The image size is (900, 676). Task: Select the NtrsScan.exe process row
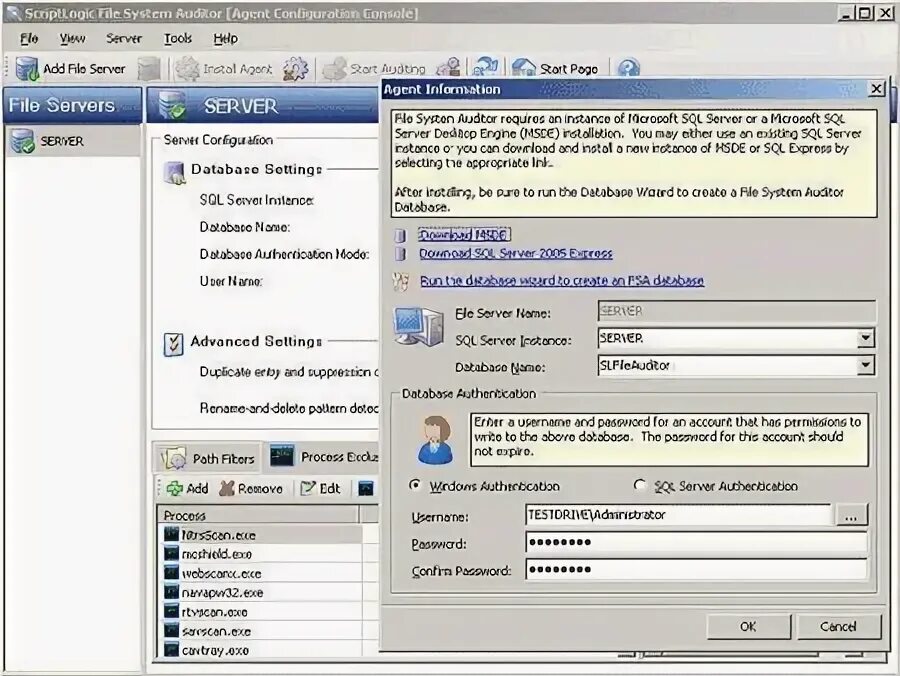[x=261, y=535]
